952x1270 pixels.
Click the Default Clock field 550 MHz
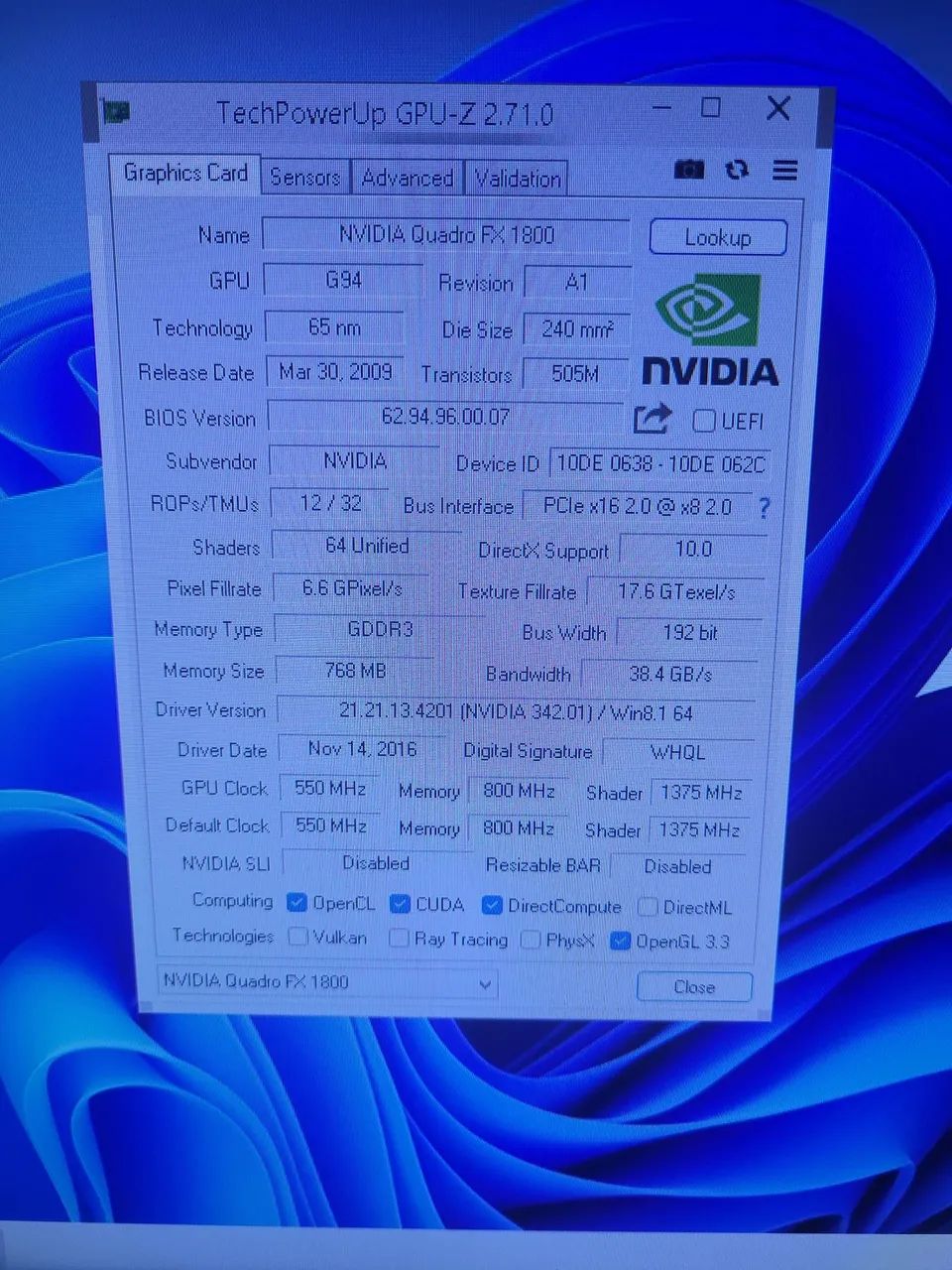coord(331,825)
